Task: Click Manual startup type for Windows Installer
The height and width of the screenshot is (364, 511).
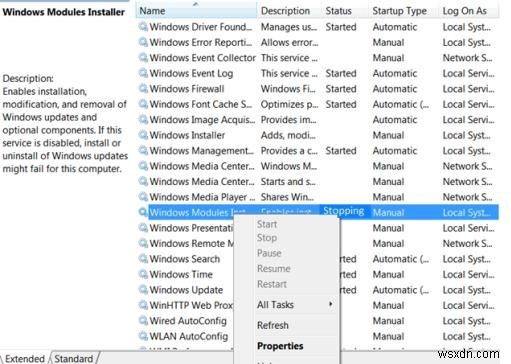Action: pyautogui.click(x=388, y=135)
